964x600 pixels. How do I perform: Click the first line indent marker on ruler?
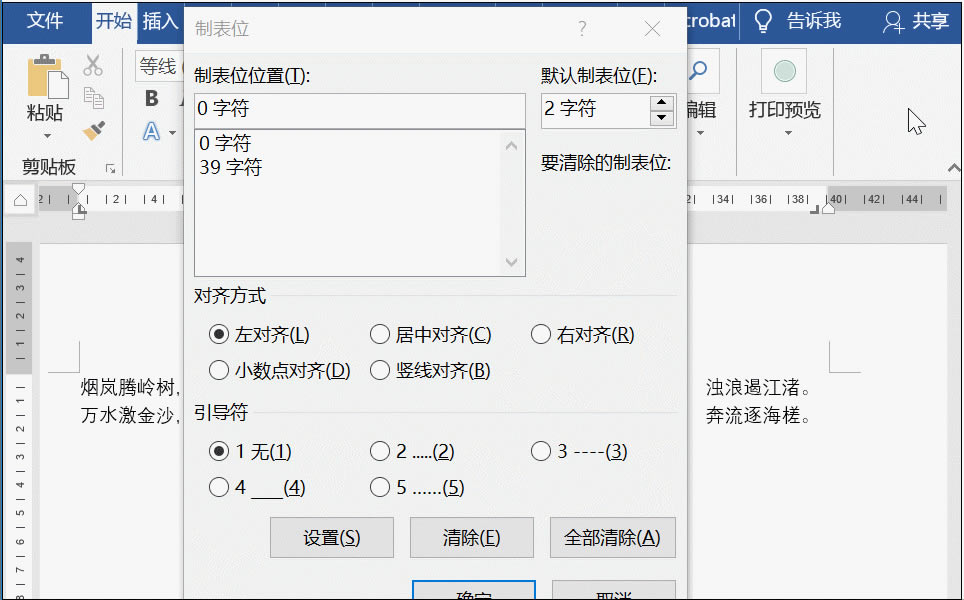(x=78, y=188)
